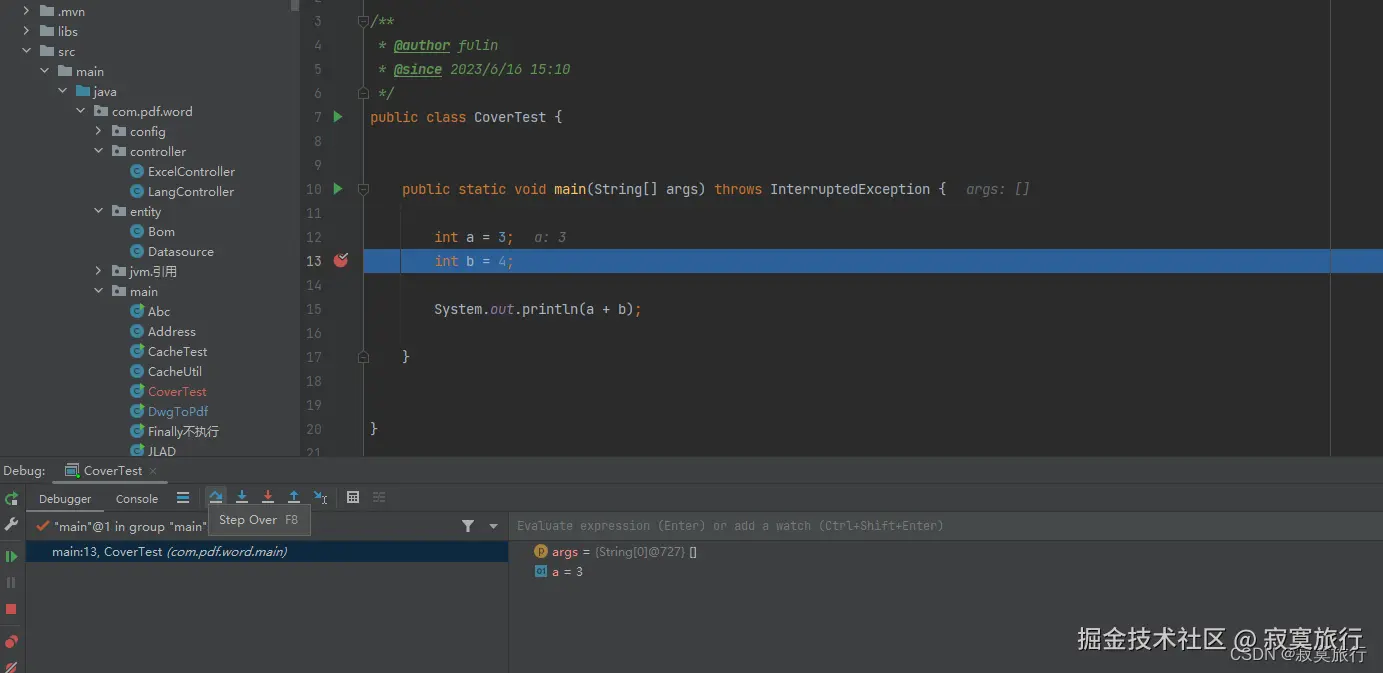Select thread "main"@1 in group "main"
Screen dimensions: 1383x673
coord(130,526)
